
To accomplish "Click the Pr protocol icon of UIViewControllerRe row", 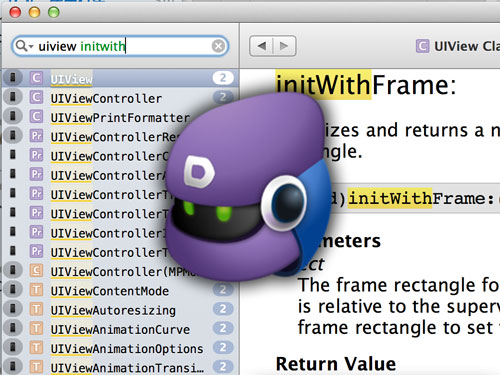I will 36,136.
